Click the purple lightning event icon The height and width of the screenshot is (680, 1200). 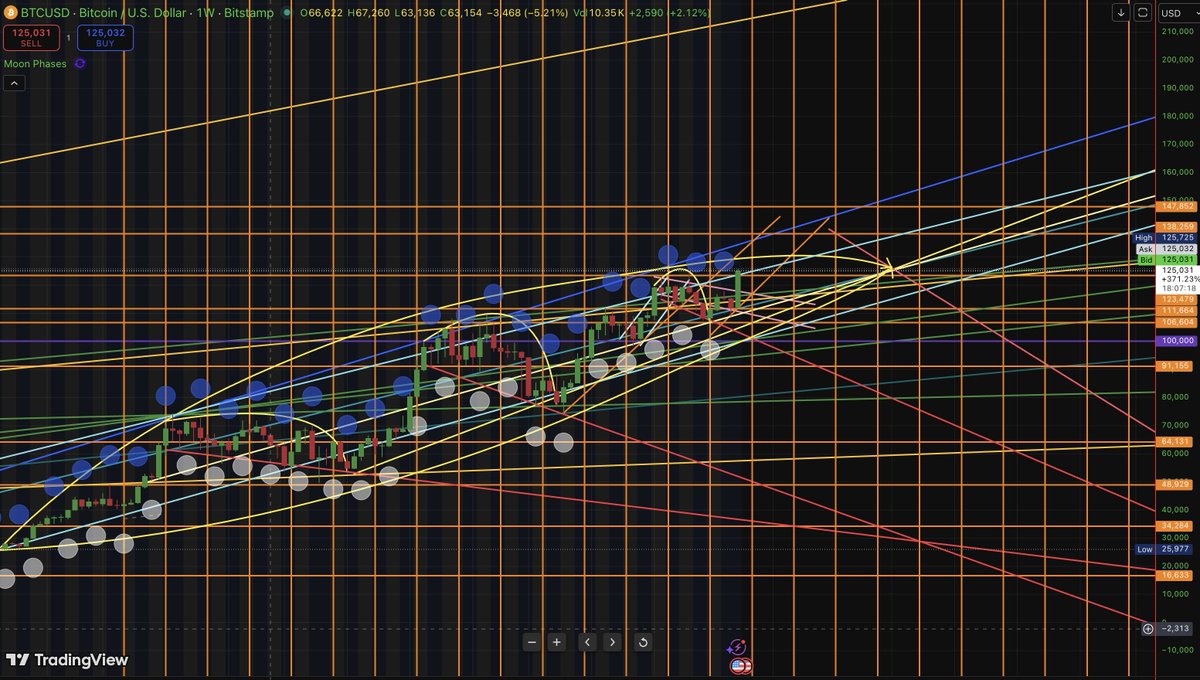(738, 649)
